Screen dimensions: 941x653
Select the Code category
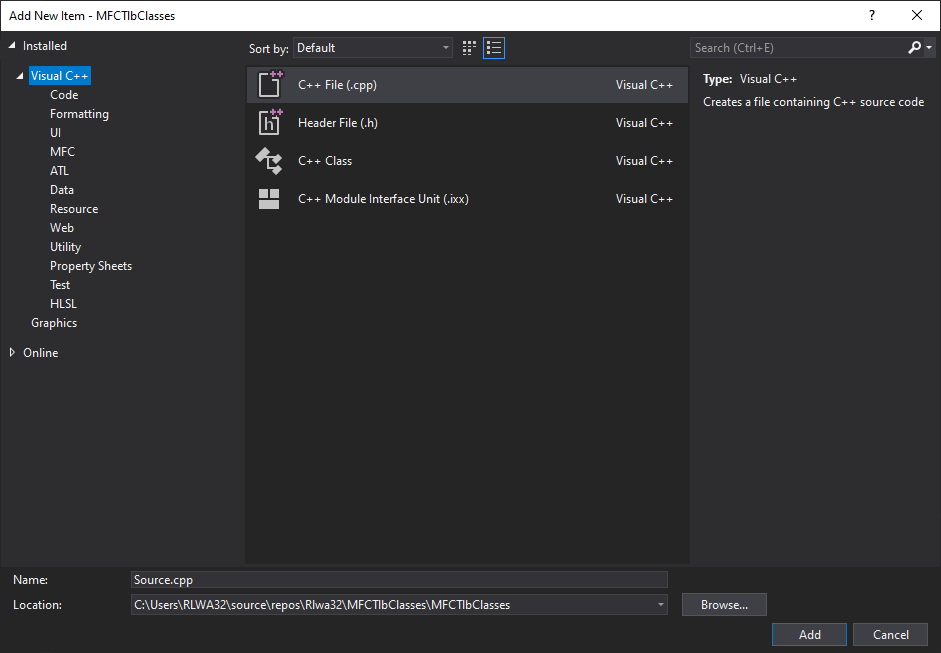(64, 95)
